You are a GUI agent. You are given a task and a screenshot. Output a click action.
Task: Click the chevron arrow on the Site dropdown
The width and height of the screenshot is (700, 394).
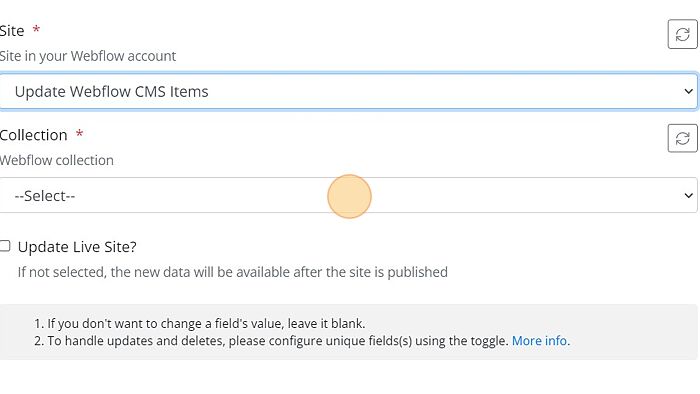(x=688, y=91)
